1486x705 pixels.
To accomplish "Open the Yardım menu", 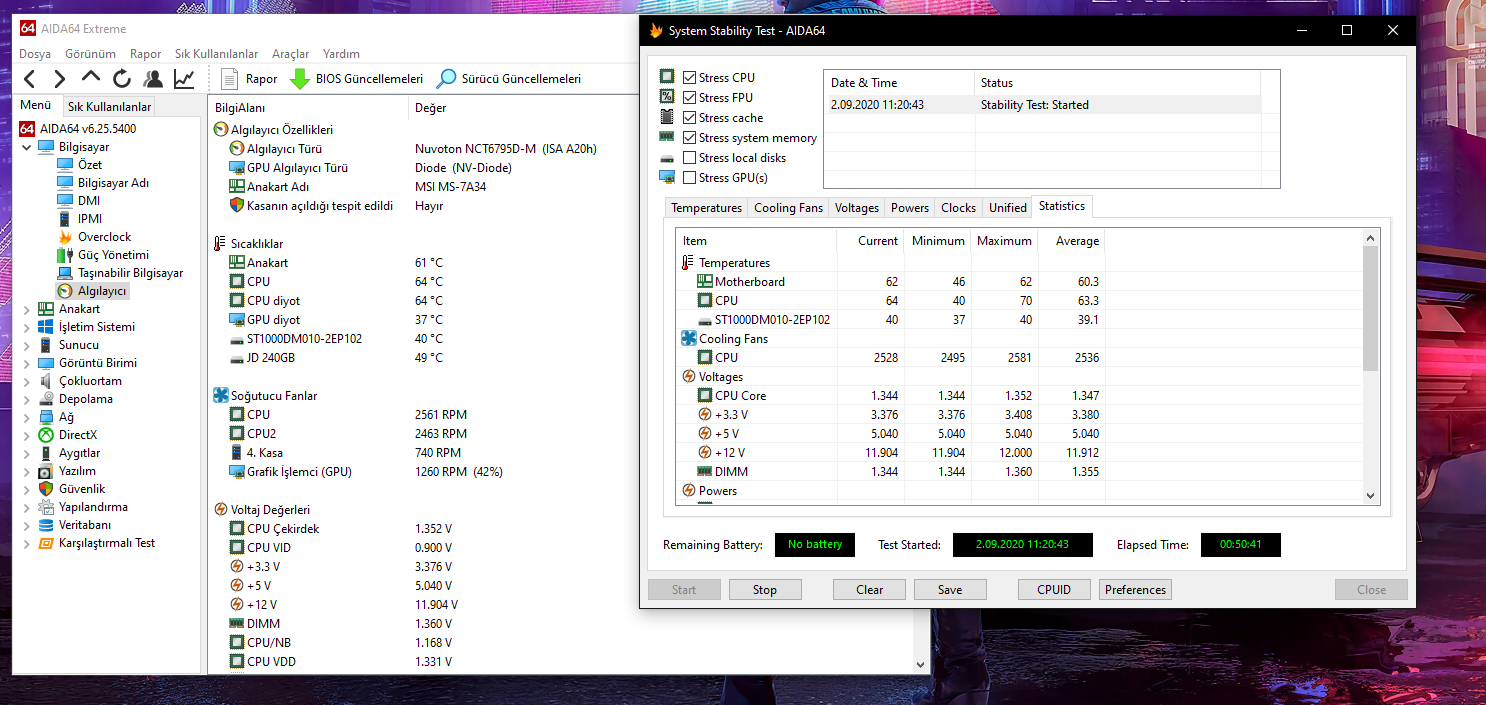I will [341, 54].
